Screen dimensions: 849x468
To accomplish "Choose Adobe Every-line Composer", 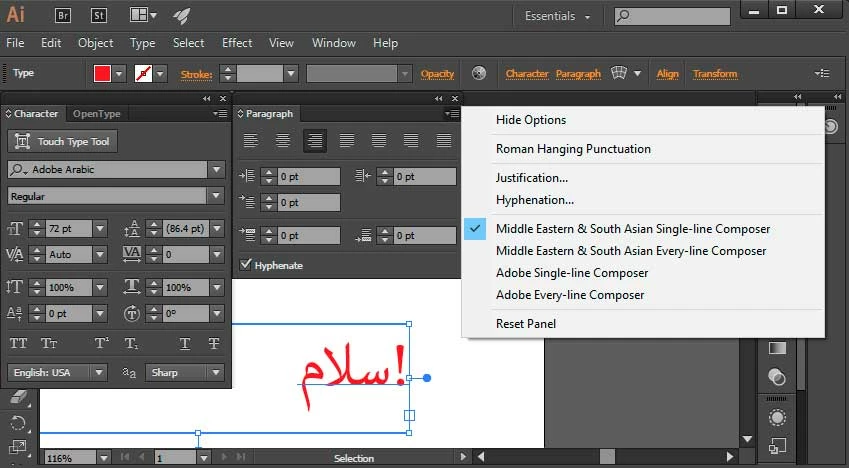I will click(570, 295).
